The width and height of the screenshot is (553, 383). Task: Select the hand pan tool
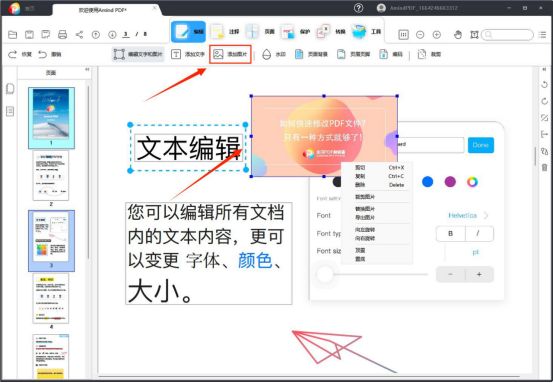point(458,35)
